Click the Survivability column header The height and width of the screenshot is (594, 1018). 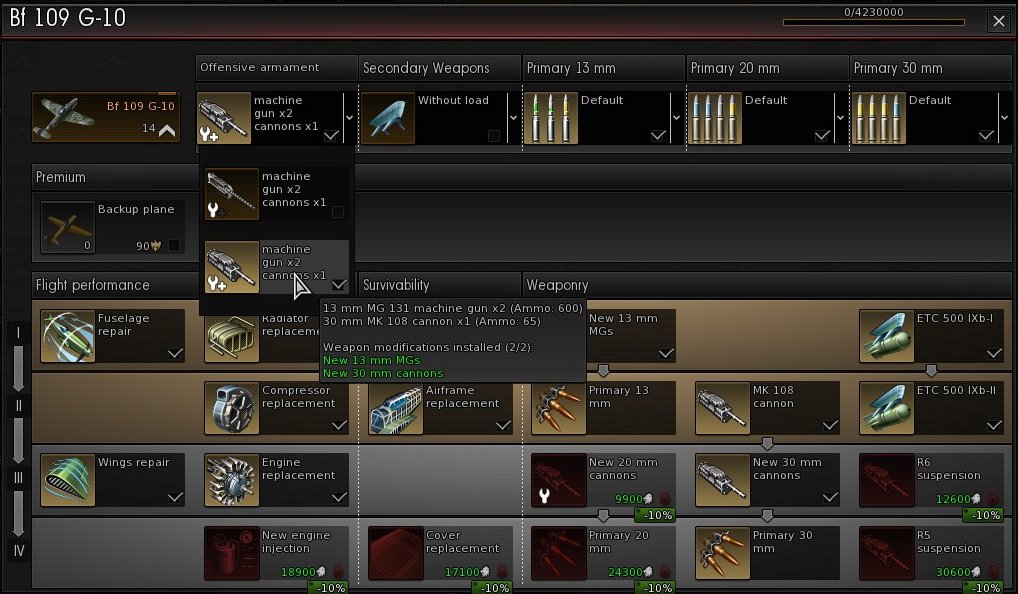(x=440, y=285)
